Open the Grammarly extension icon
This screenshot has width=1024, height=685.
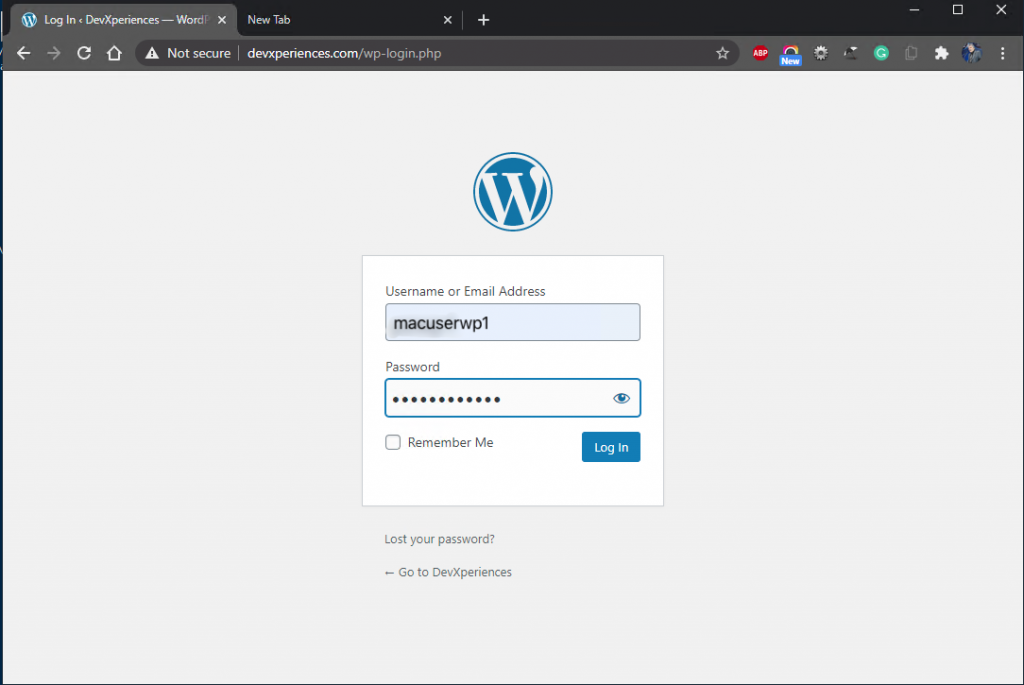coord(881,53)
